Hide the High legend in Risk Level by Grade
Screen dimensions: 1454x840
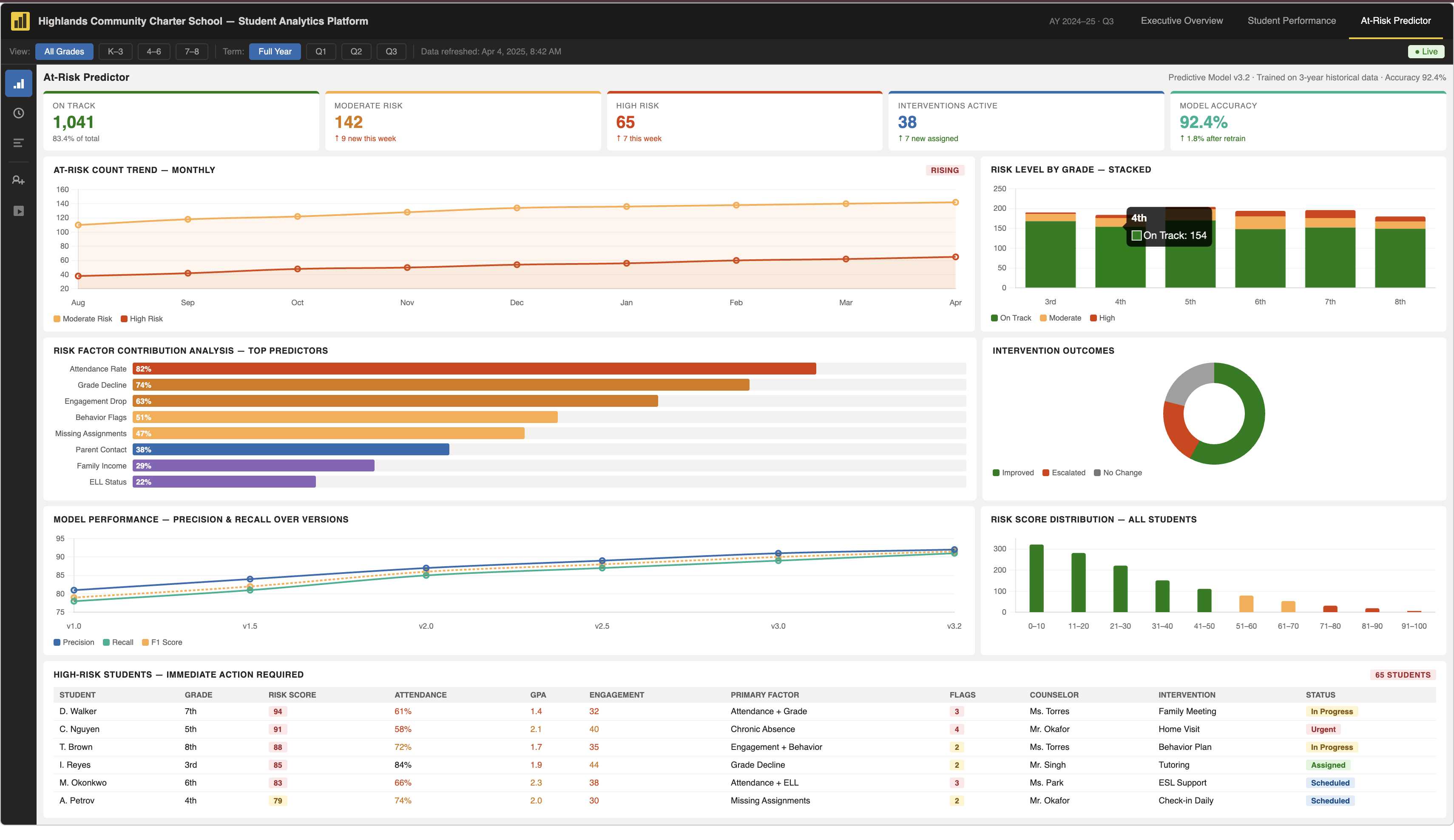(x=1103, y=318)
